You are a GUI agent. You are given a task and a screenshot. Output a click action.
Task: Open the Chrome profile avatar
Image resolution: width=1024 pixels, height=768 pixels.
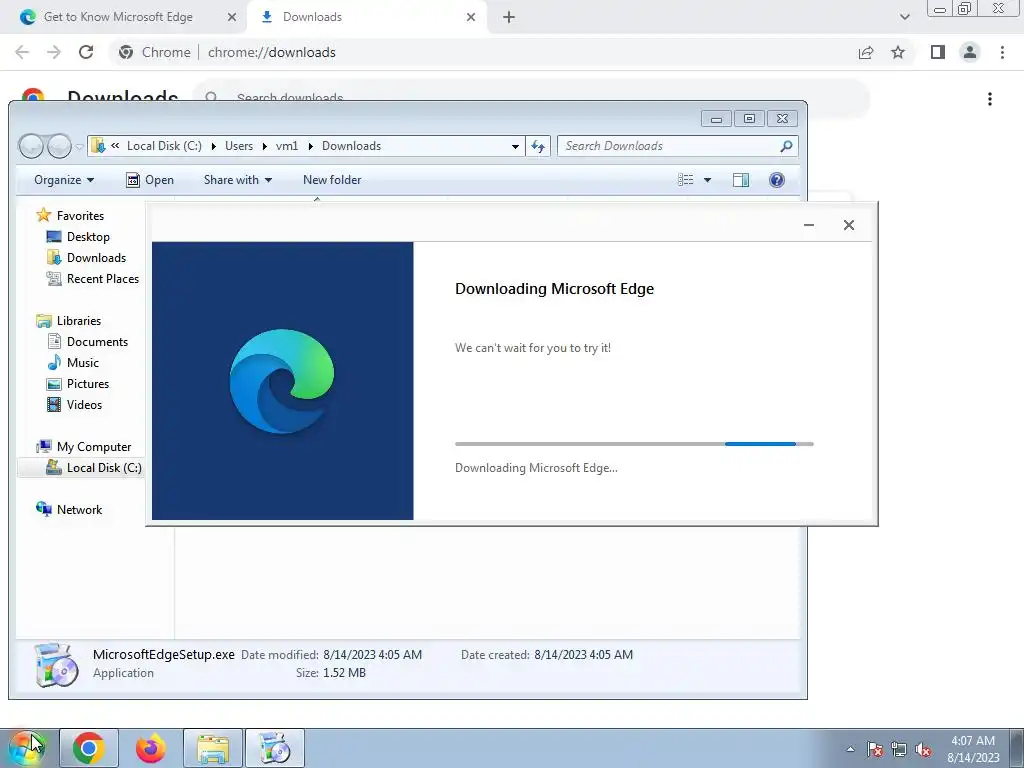point(970,52)
